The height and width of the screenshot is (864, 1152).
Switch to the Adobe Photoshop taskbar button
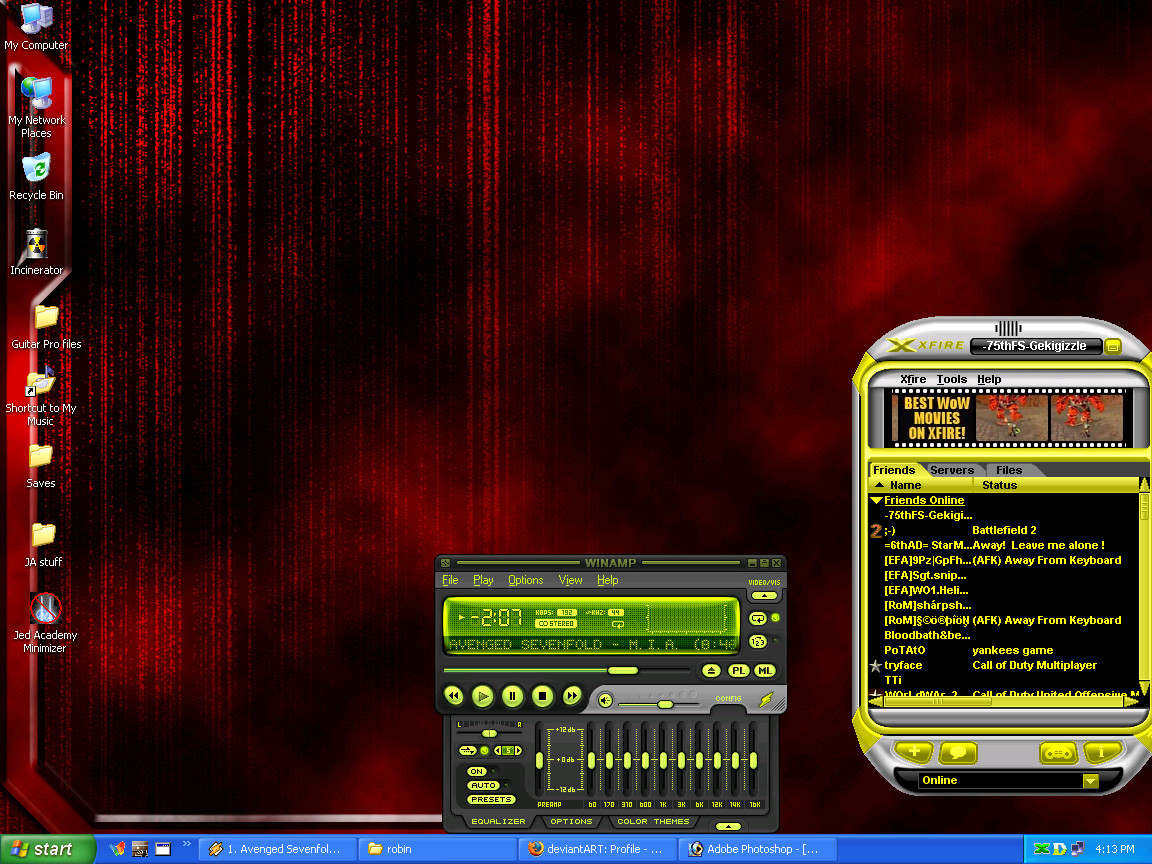756,849
